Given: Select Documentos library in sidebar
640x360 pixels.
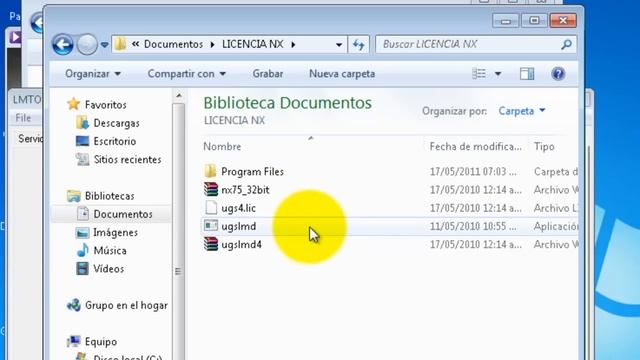Looking at the screenshot, I should [x=123, y=214].
